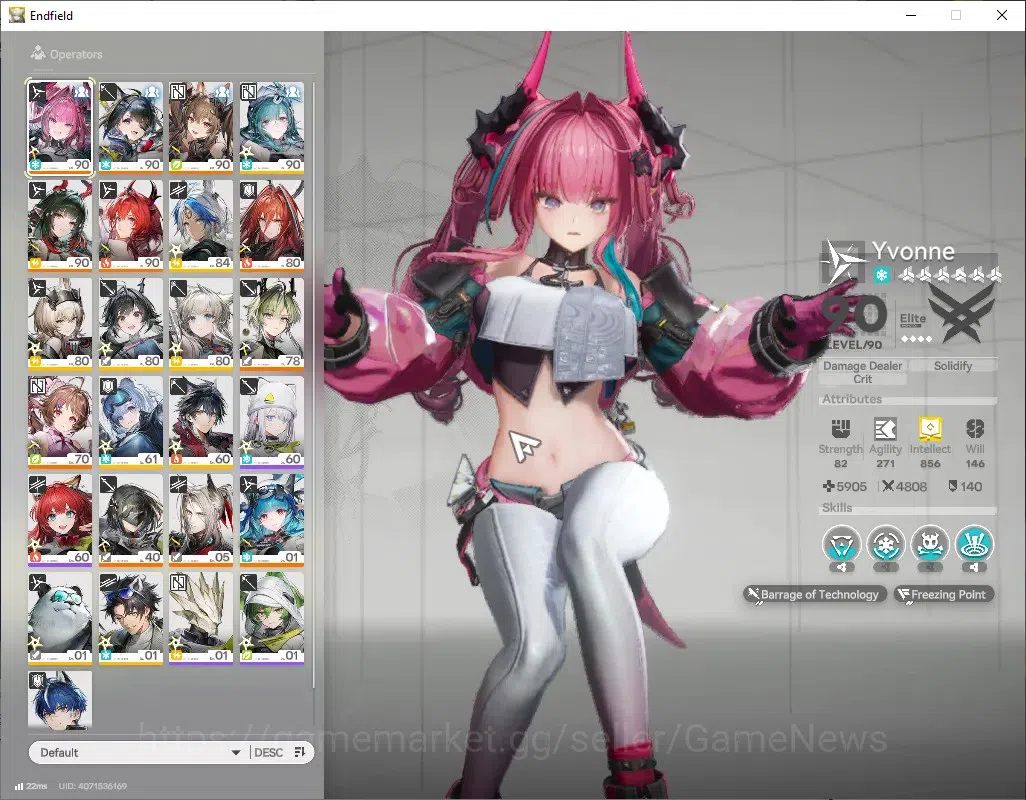Screen dimensions: 1026x800
Task: Click the Agility attribute icon
Action: click(885, 429)
